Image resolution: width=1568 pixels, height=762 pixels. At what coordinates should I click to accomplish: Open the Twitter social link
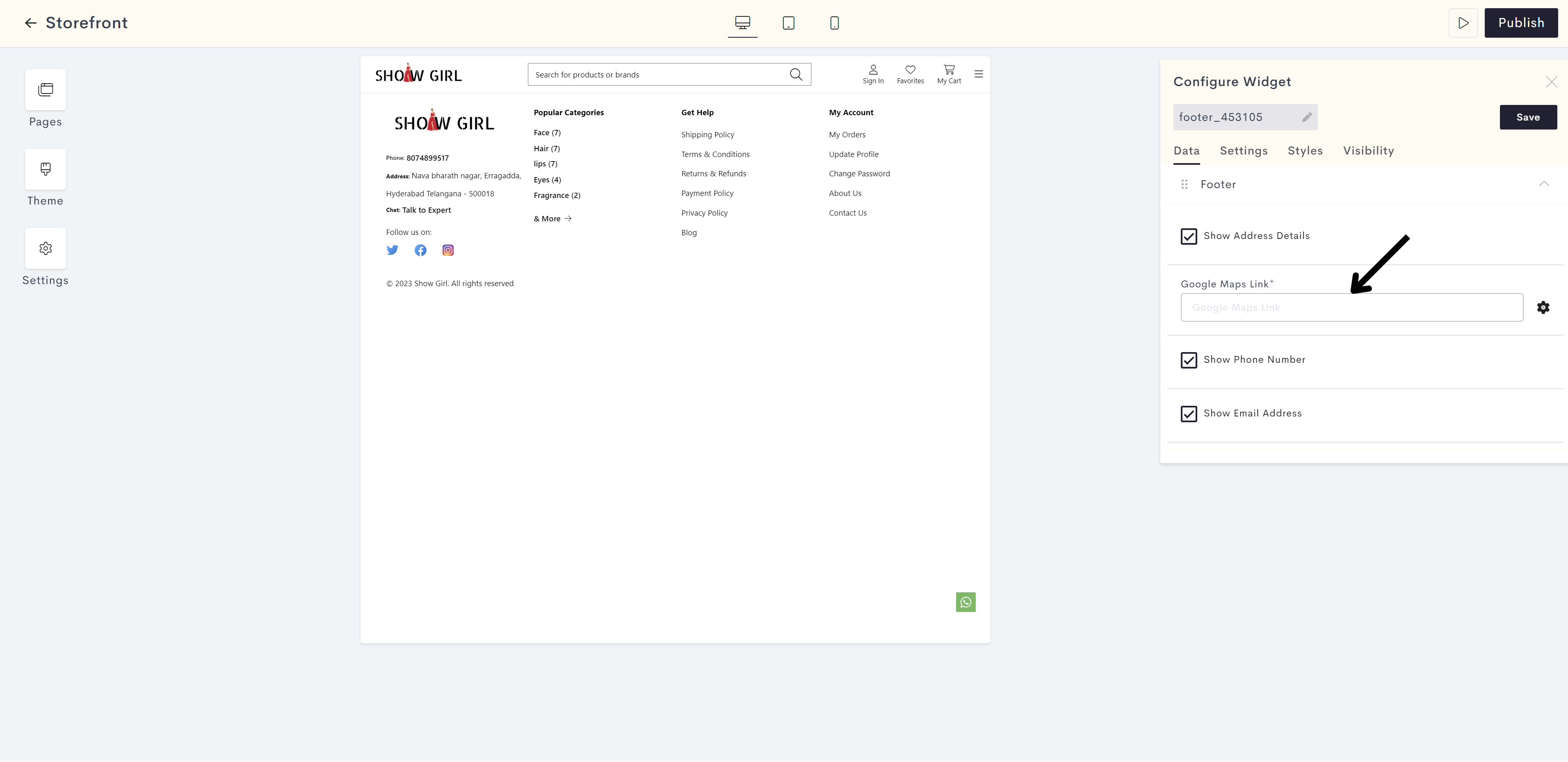click(393, 250)
